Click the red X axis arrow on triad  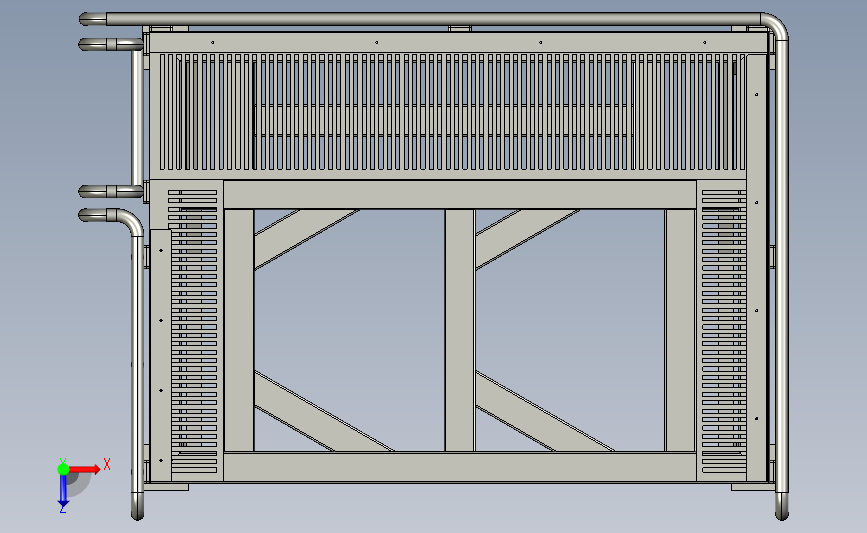click(x=84, y=469)
